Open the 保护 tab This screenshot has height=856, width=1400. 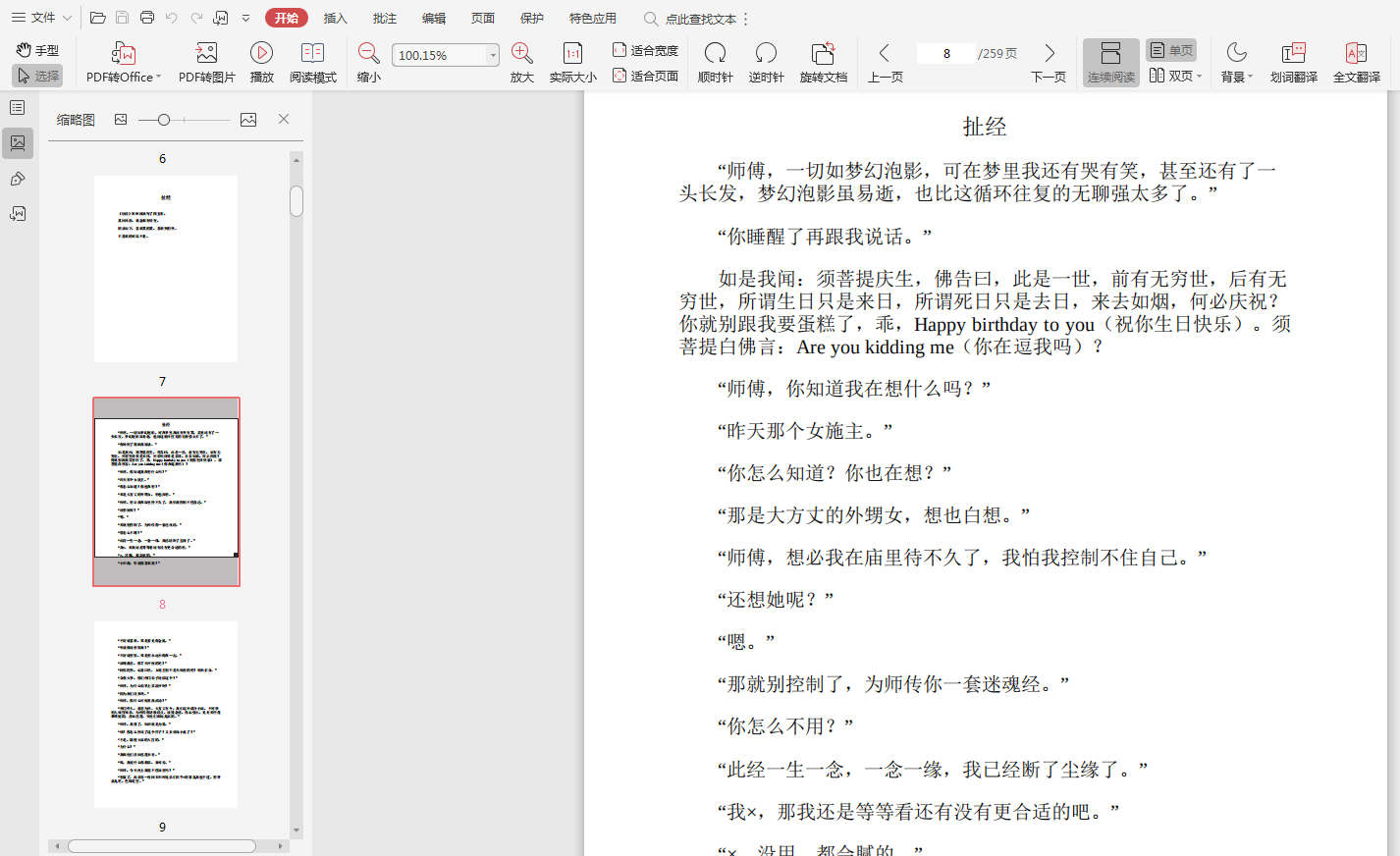point(532,18)
